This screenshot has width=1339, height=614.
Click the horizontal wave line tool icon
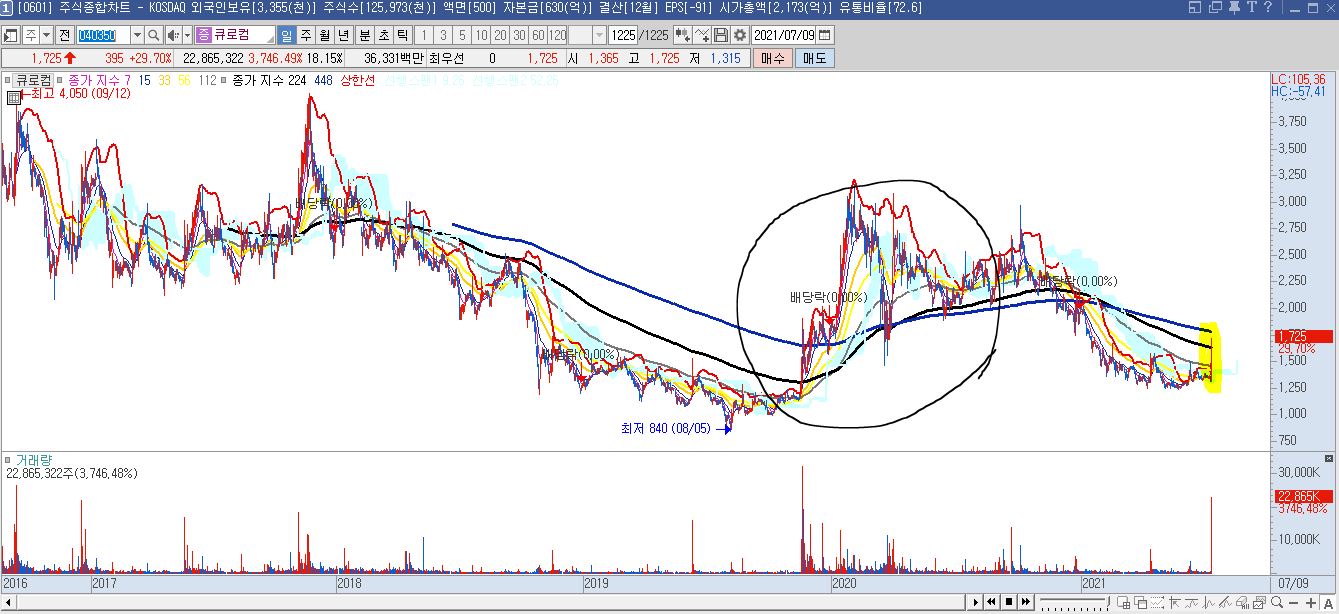click(x=1191, y=602)
